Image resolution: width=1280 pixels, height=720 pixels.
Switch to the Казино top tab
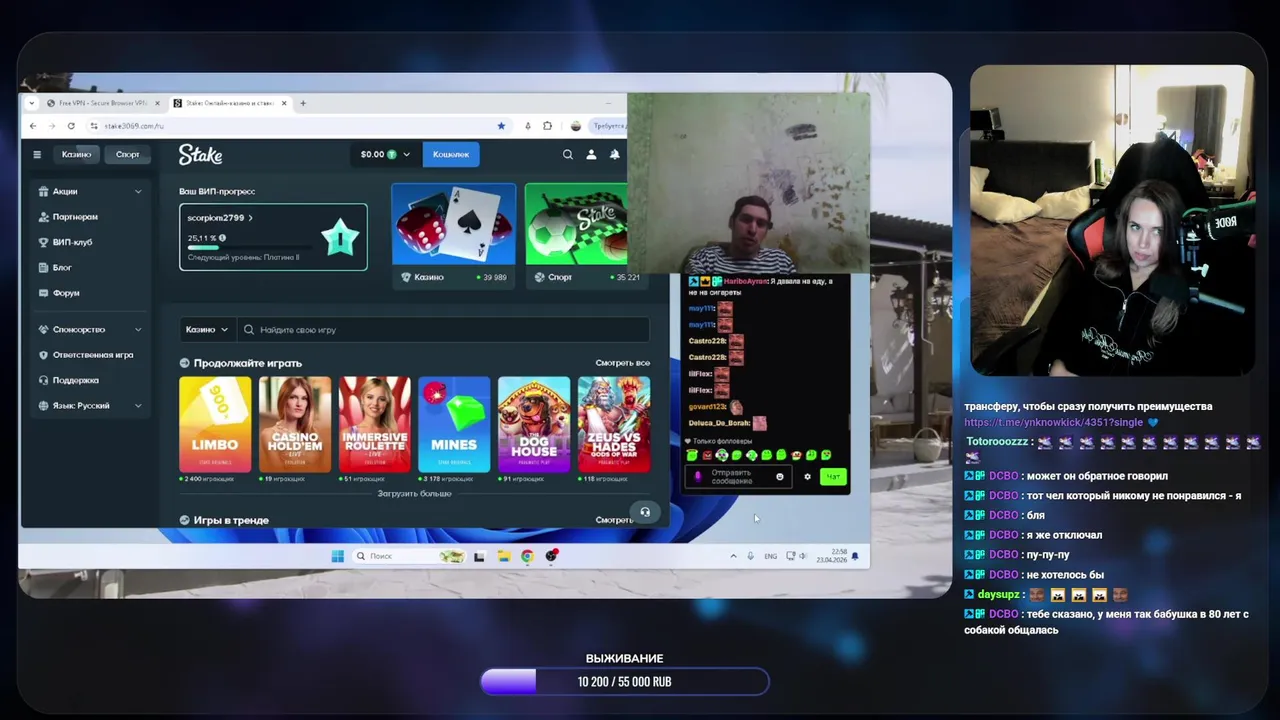click(x=77, y=154)
